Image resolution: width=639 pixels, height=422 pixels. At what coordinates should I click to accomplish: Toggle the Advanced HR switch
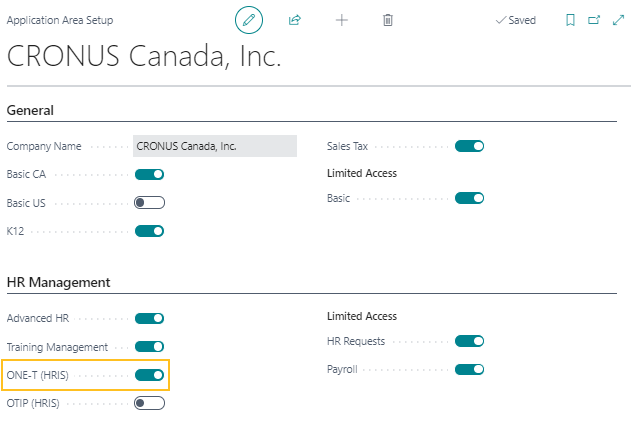(x=150, y=318)
